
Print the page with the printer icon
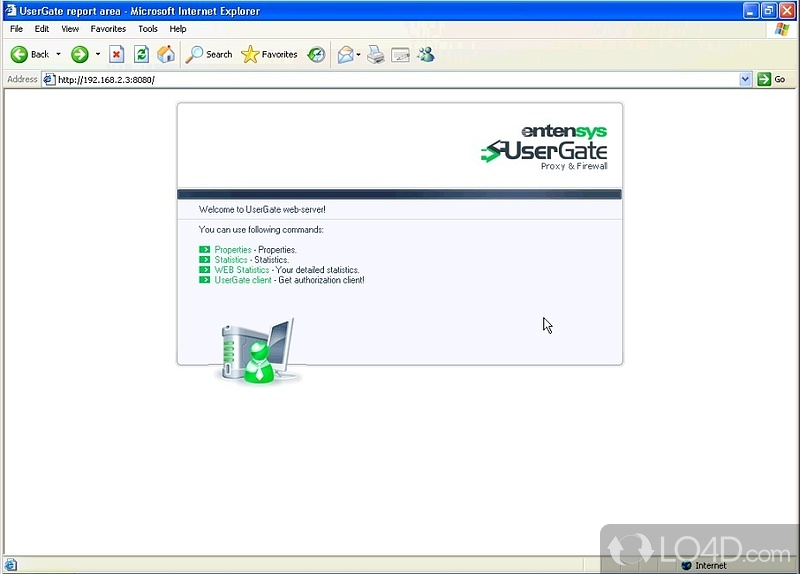pyautogui.click(x=376, y=54)
